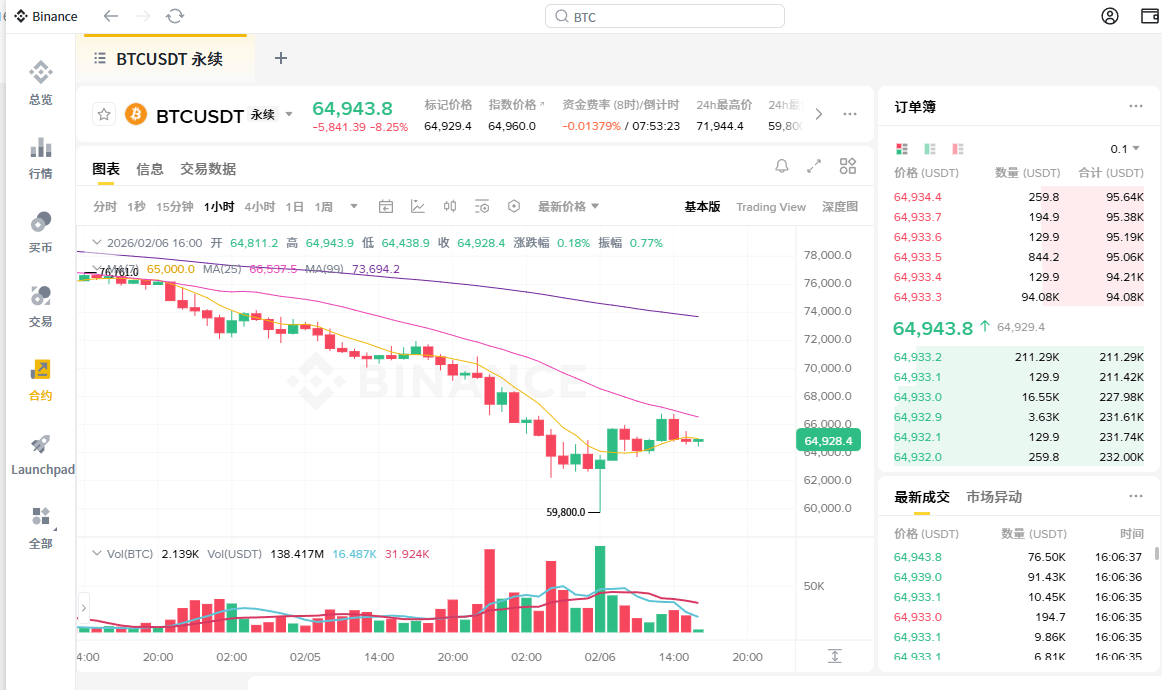Switch to the 信息 info tab
Screen dimensions: 1162x690
pyautogui.click(x=150, y=169)
